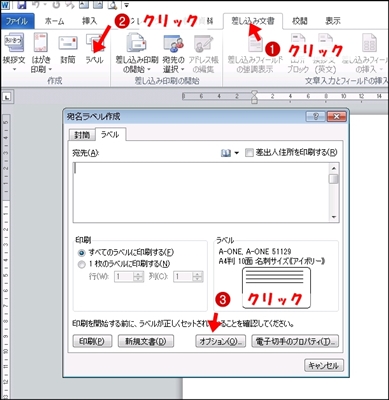Open the 差し込み文書 ribbon tab
Screen dimensions: 389x400
253,21
